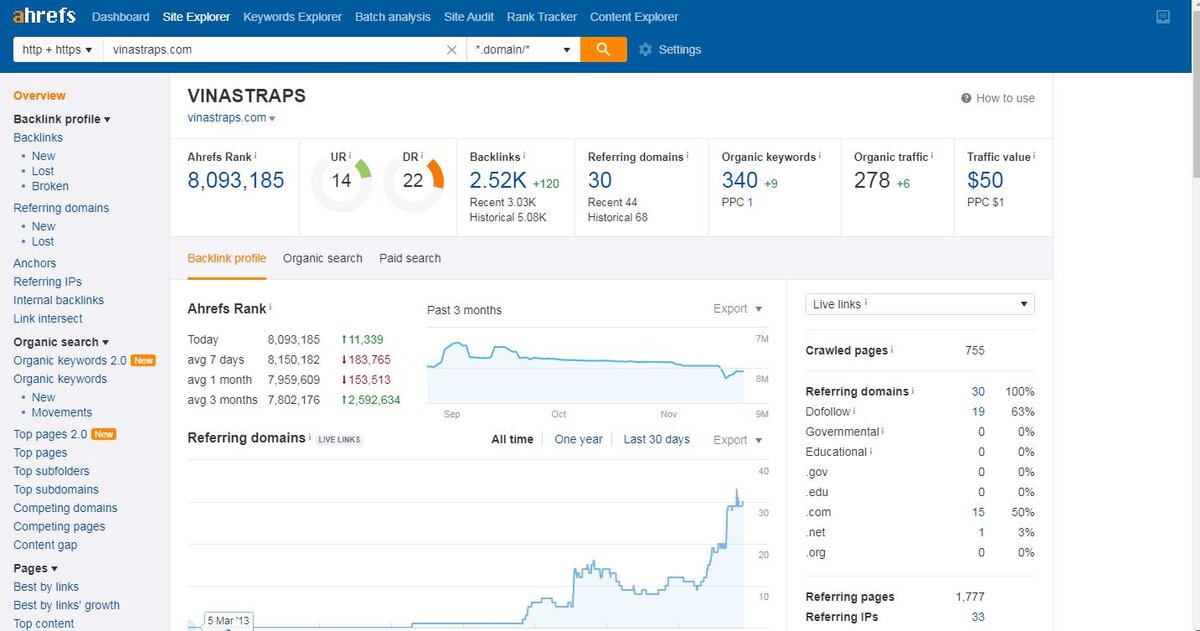The image size is (1200, 631).
Task: Clear the domain field with the X icon
Action: [x=452, y=49]
